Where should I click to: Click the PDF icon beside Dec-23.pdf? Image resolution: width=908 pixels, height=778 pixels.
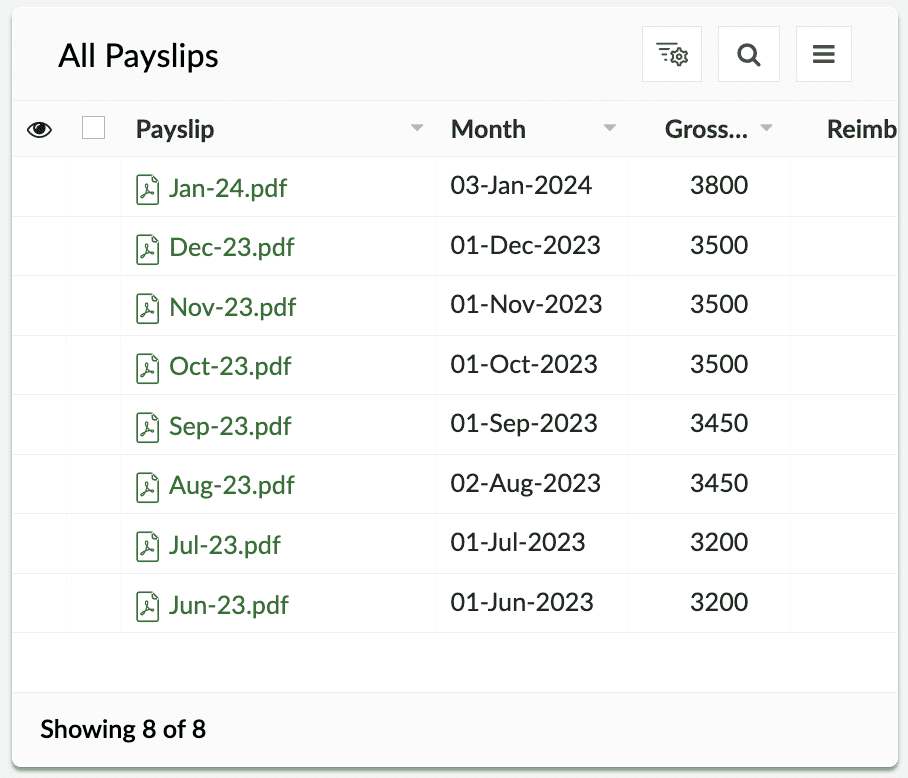(148, 248)
